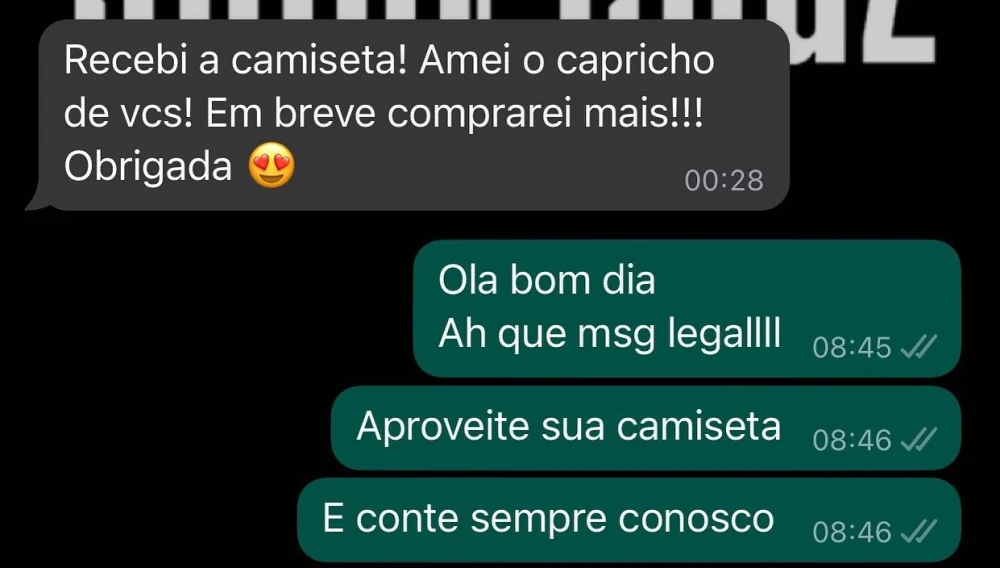The image size is (1000, 568).
Task: Click the heart-eyes emoji after Obrigada
Action: (x=272, y=165)
